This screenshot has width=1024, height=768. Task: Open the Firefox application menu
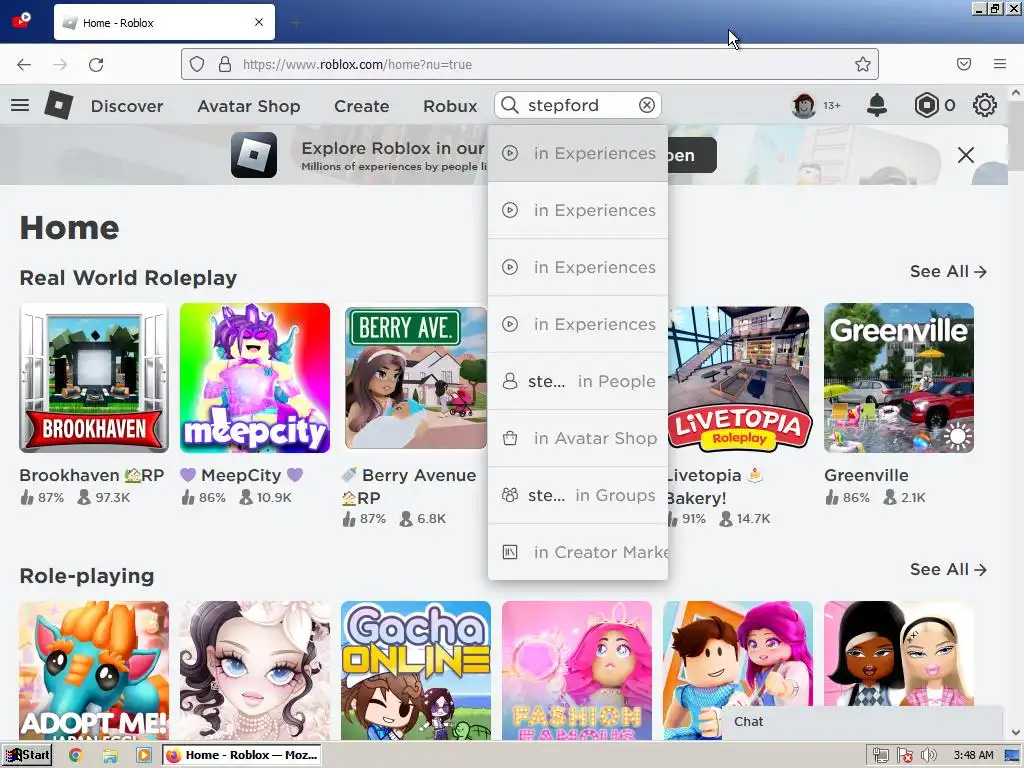click(x=1000, y=64)
